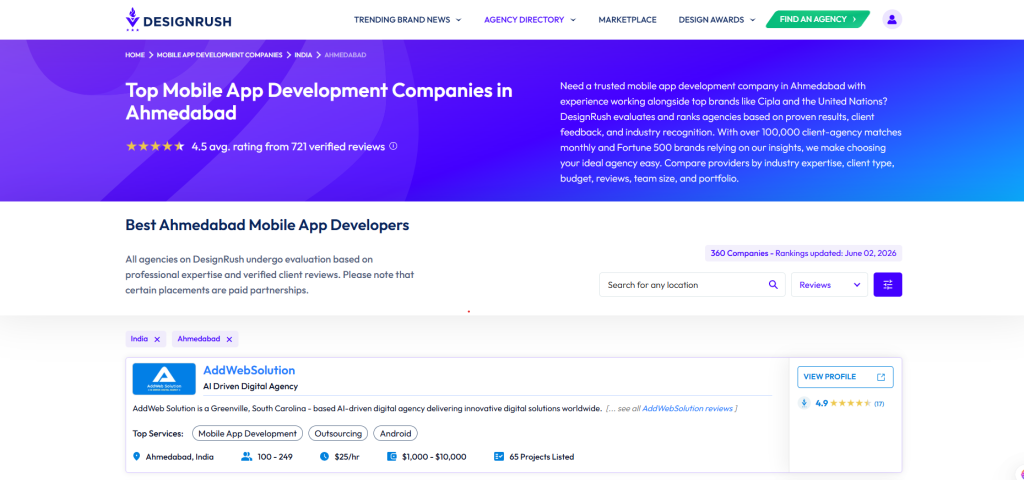The height and width of the screenshot is (480, 1024).
Task: Click the budget icon beside $1,000 - $10,000
Action: [392, 456]
